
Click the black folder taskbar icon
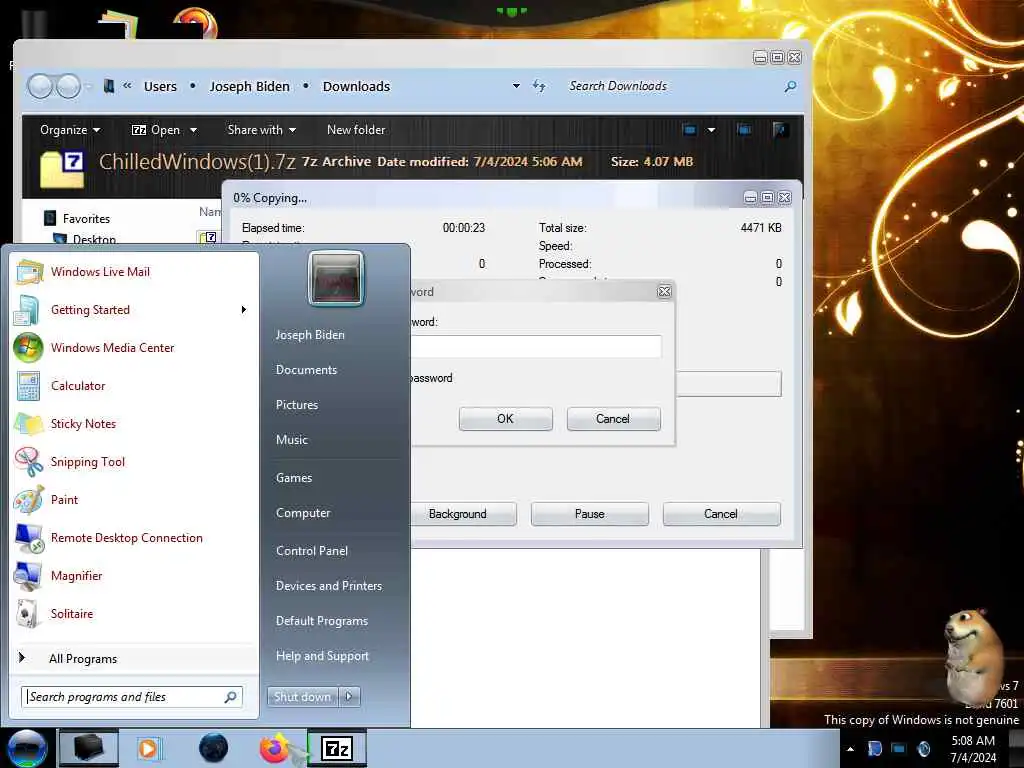pyautogui.click(x=89, y=748)
